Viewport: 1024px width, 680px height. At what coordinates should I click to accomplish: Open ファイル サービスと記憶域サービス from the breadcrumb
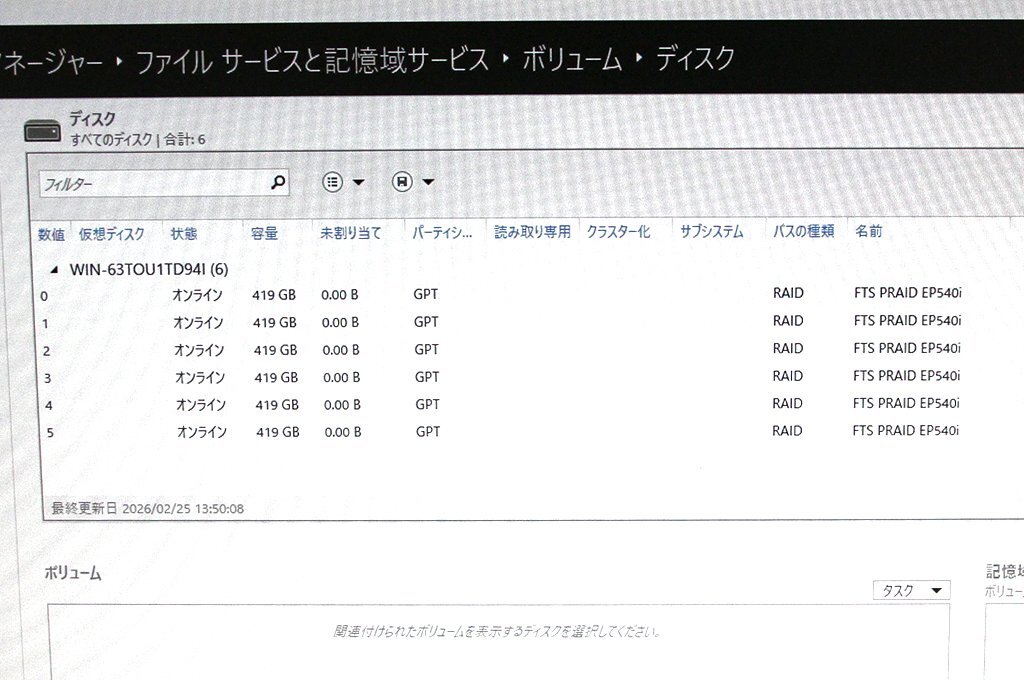point(311,59)
